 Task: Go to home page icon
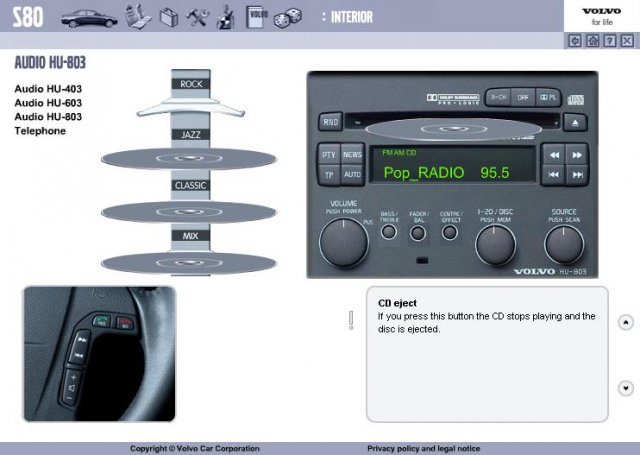point(593,41)
